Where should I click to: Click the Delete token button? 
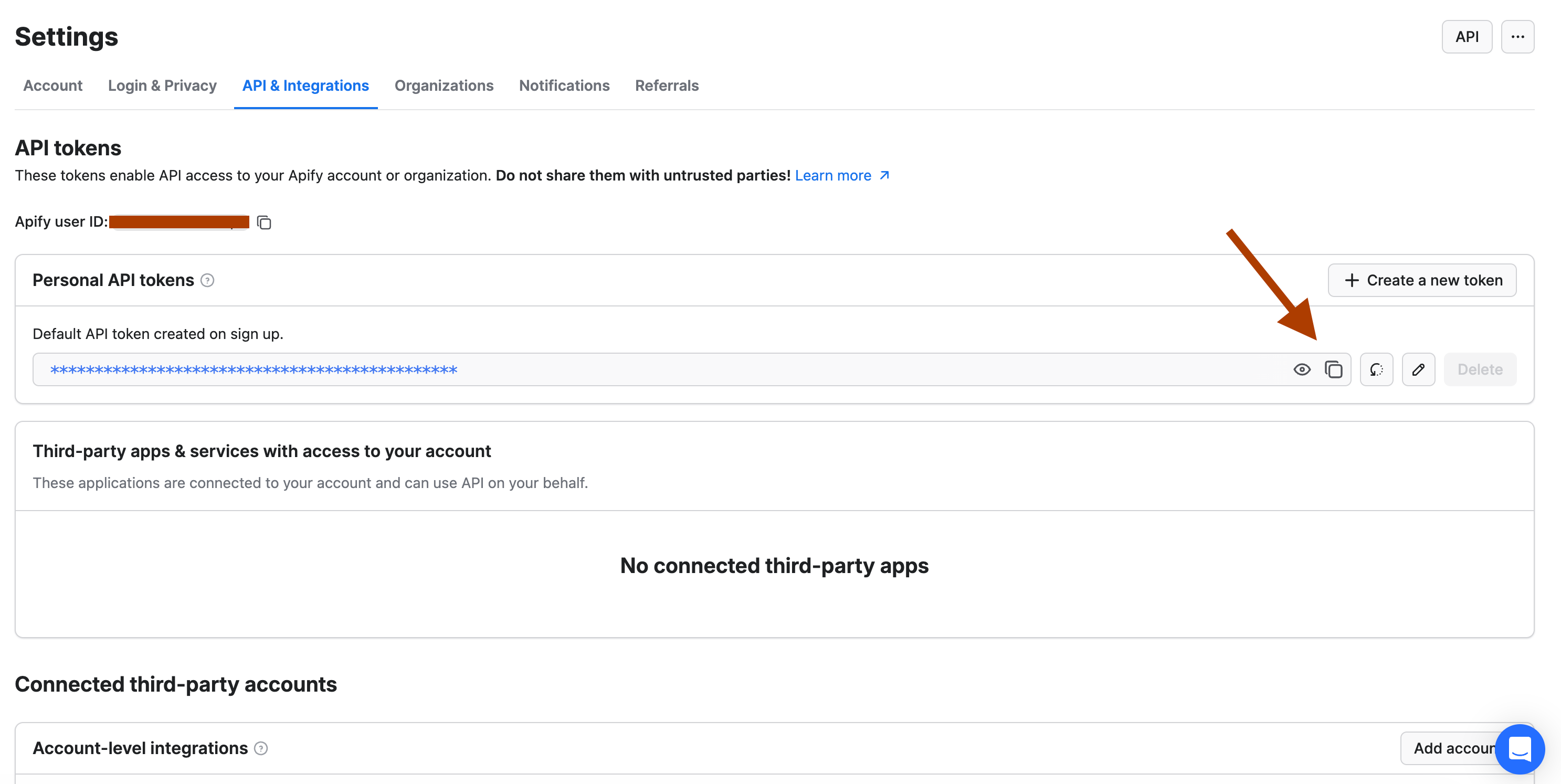click(1479, 369)
